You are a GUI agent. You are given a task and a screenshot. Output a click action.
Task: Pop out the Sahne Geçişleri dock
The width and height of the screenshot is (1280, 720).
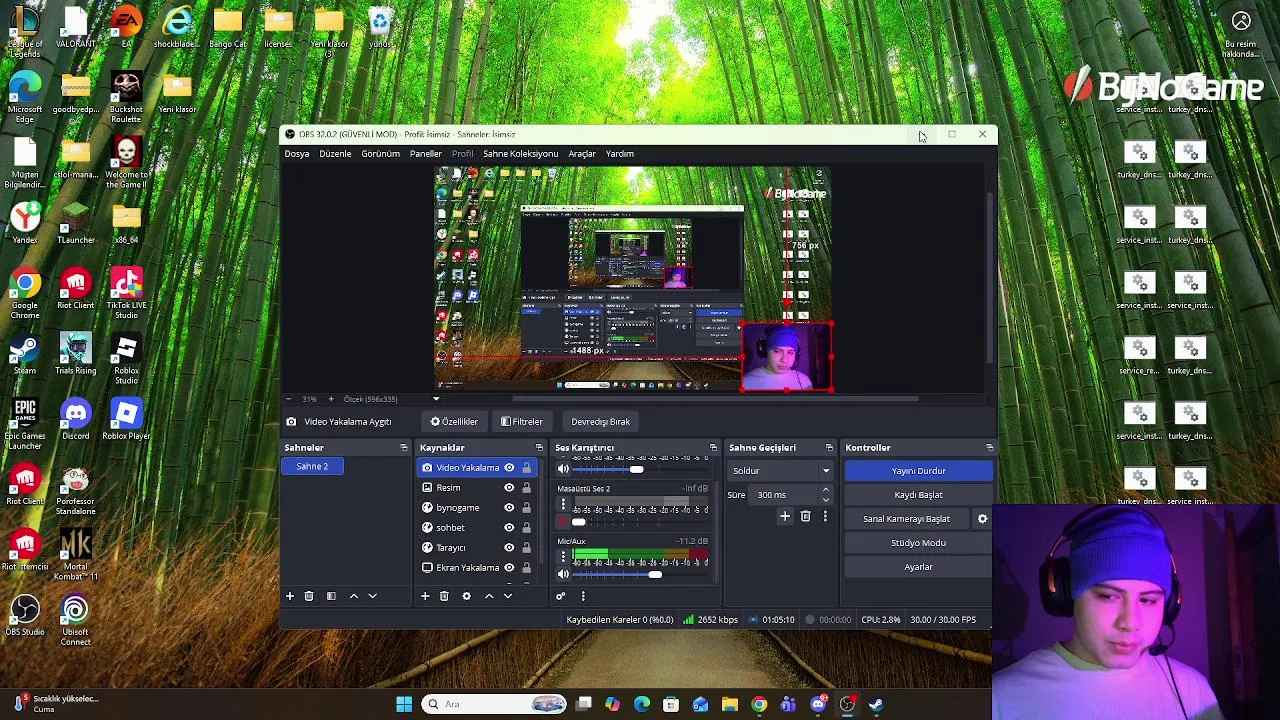[x=829, y=448]
